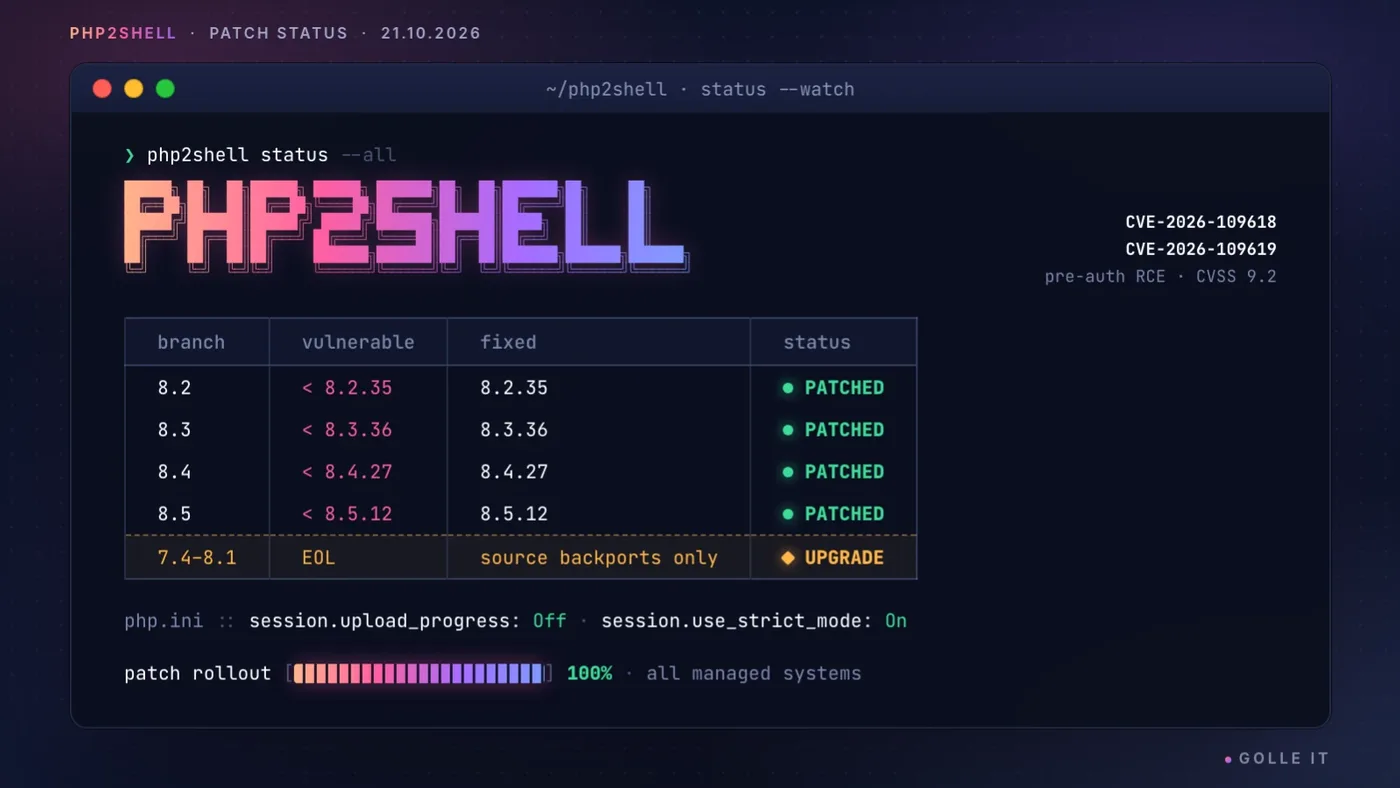1400x788 pixels.
Task: Click the fixed version '8.4.27'
Action: [x=514, y=472]
